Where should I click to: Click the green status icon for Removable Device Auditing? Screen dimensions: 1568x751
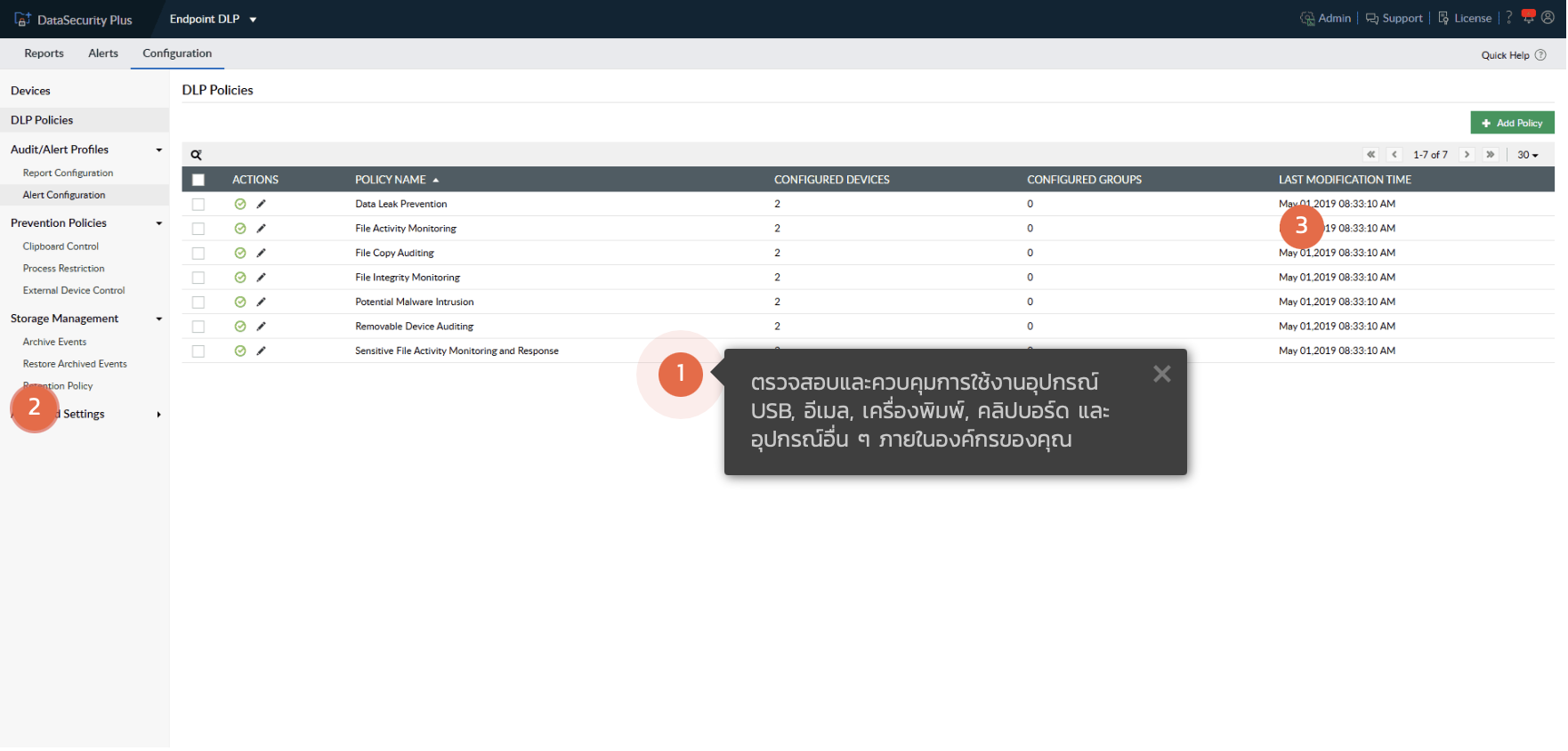point(240,327)
